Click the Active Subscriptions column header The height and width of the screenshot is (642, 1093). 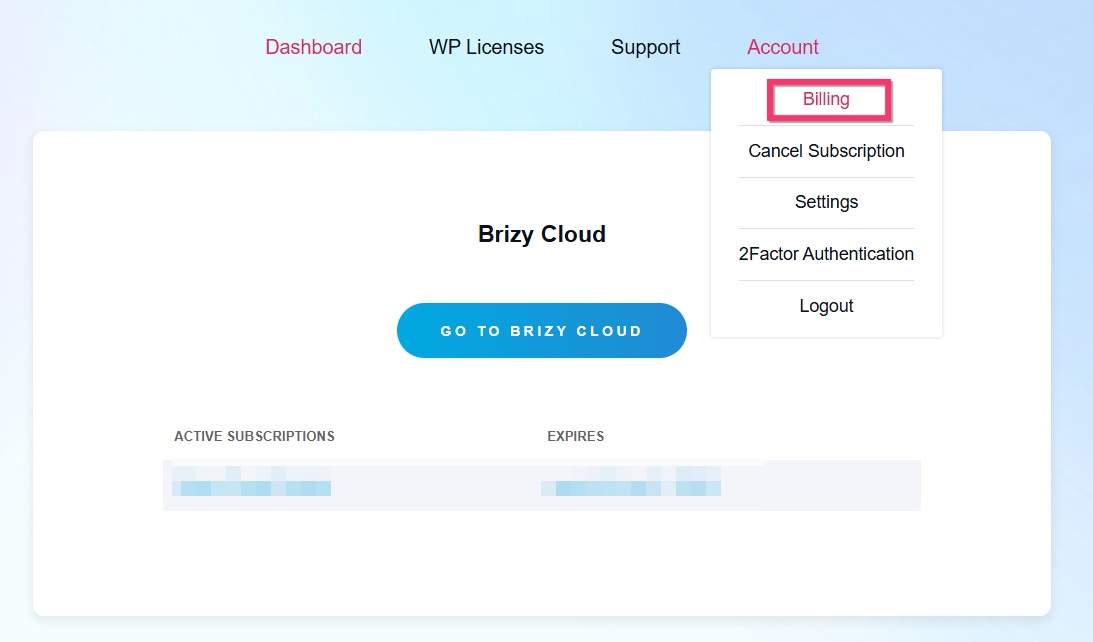[x=254, y=436]
